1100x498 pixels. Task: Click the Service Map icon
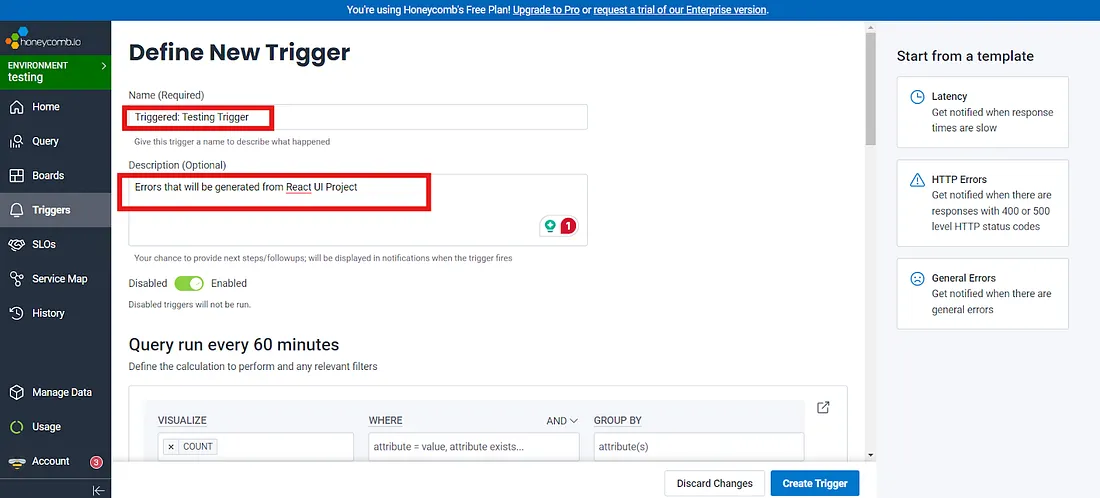16,279
